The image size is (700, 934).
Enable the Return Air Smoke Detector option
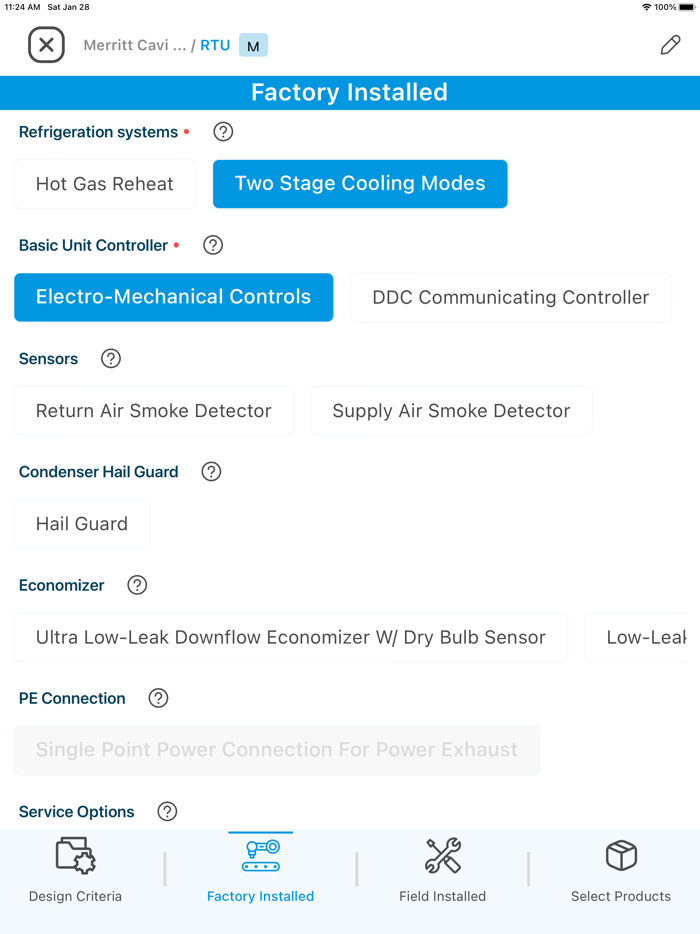153,410
